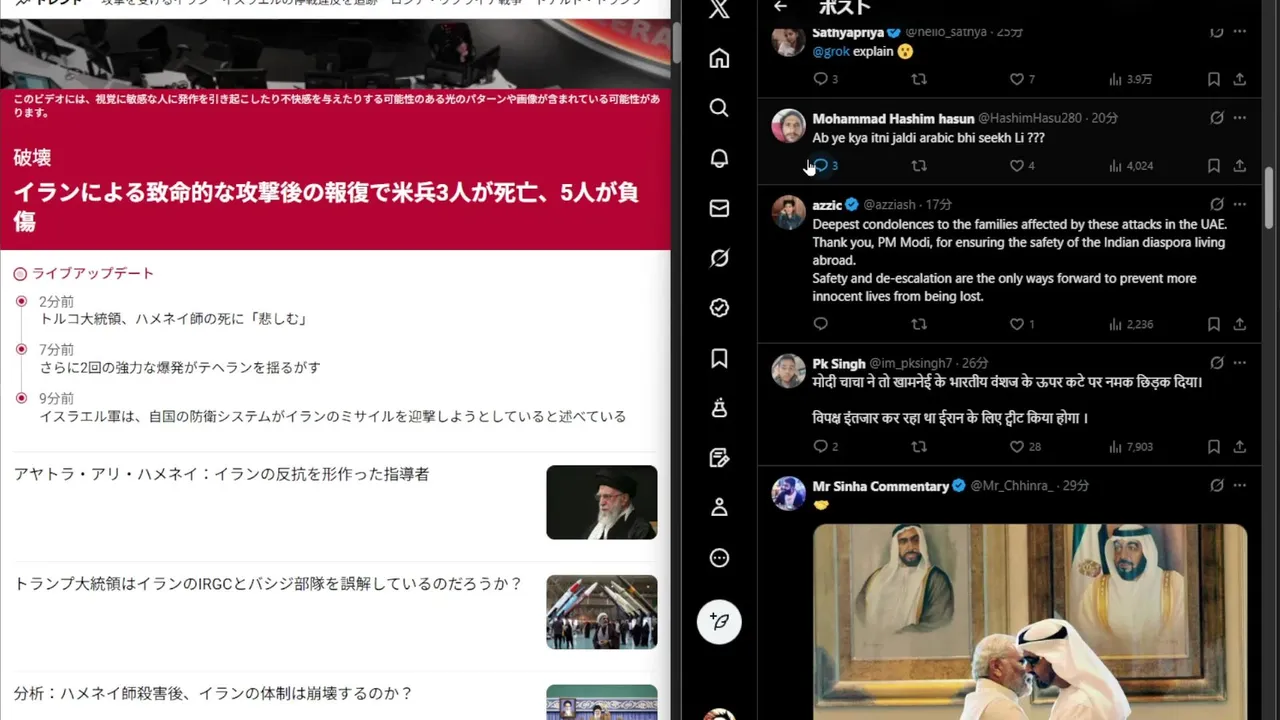Click Grok explain icon on azzic's post
Screen dimensions: 1280x720
point(1217,204)
